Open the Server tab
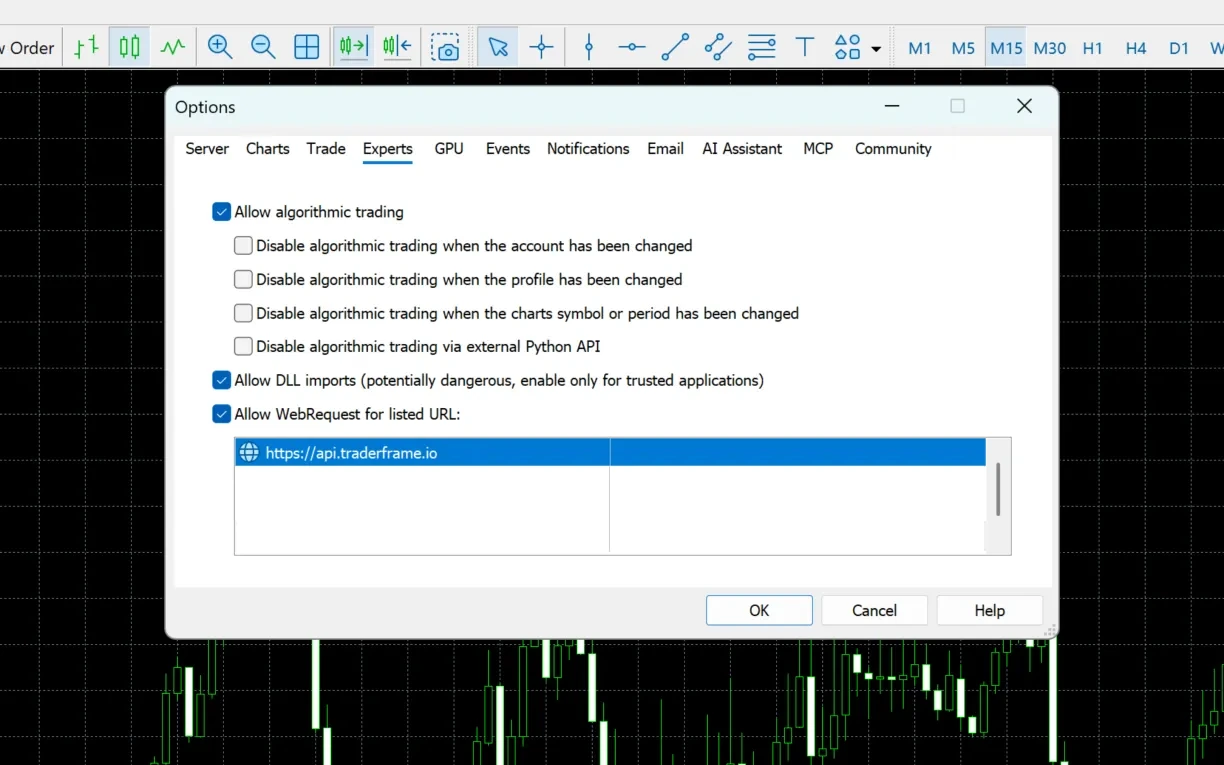Image resolution: width=1224 pixels, height=765 pixels. pos(207,148)
